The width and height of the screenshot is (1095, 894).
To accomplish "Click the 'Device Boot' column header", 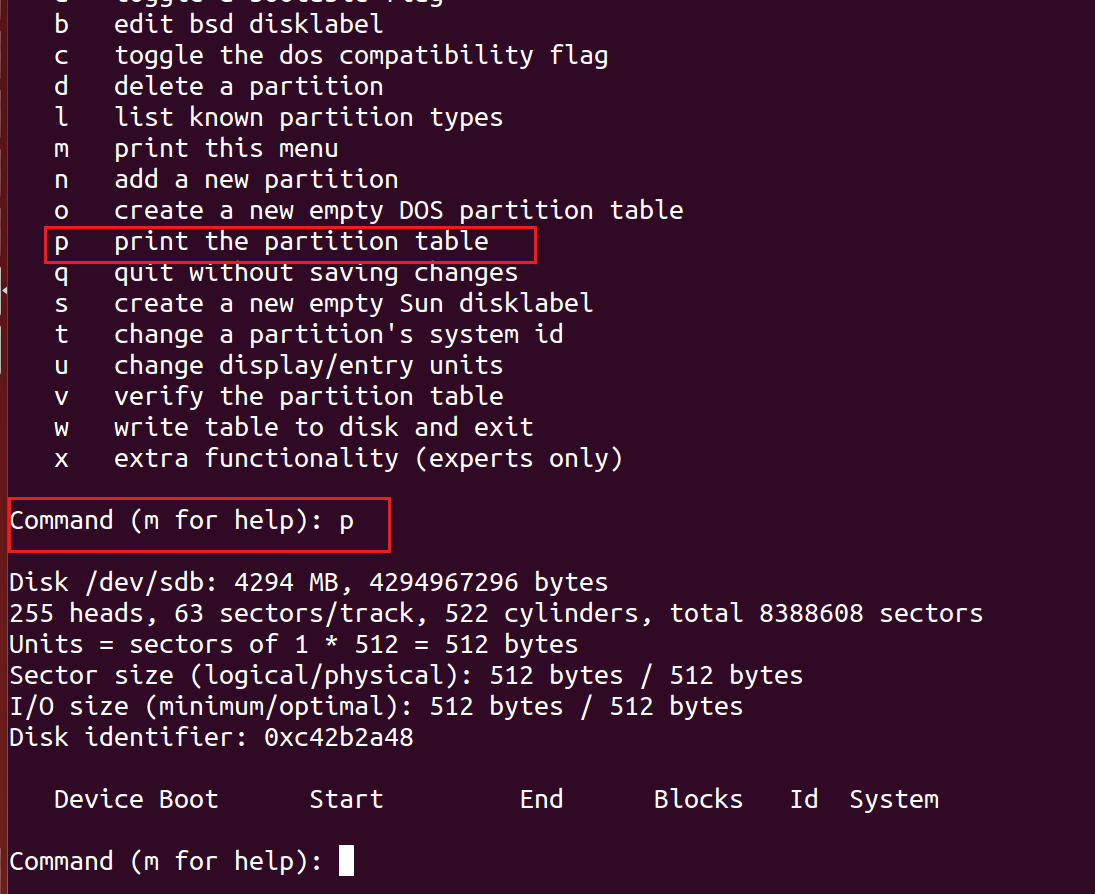I will [x=136, y=799].
